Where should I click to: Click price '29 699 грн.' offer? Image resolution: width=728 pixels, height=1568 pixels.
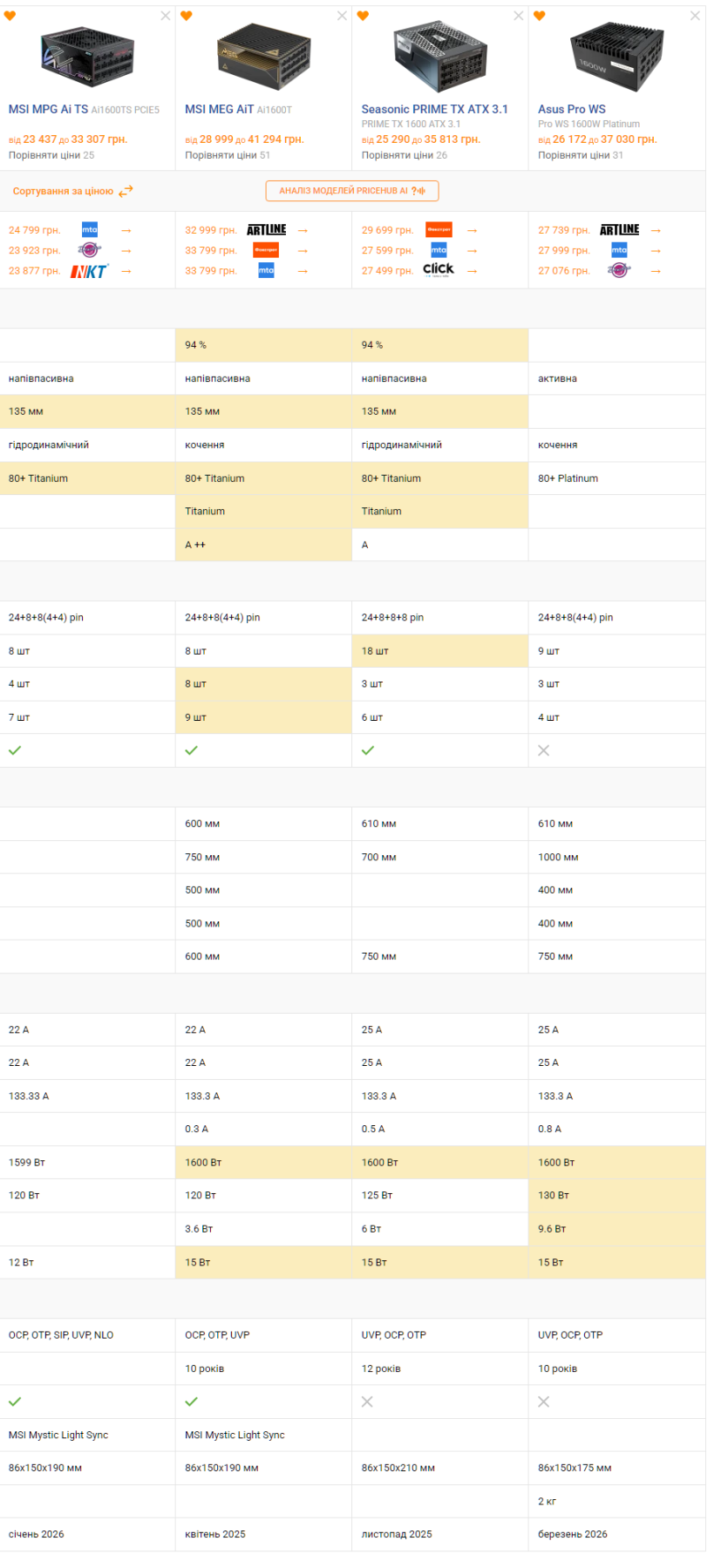(x=387, y=230)
